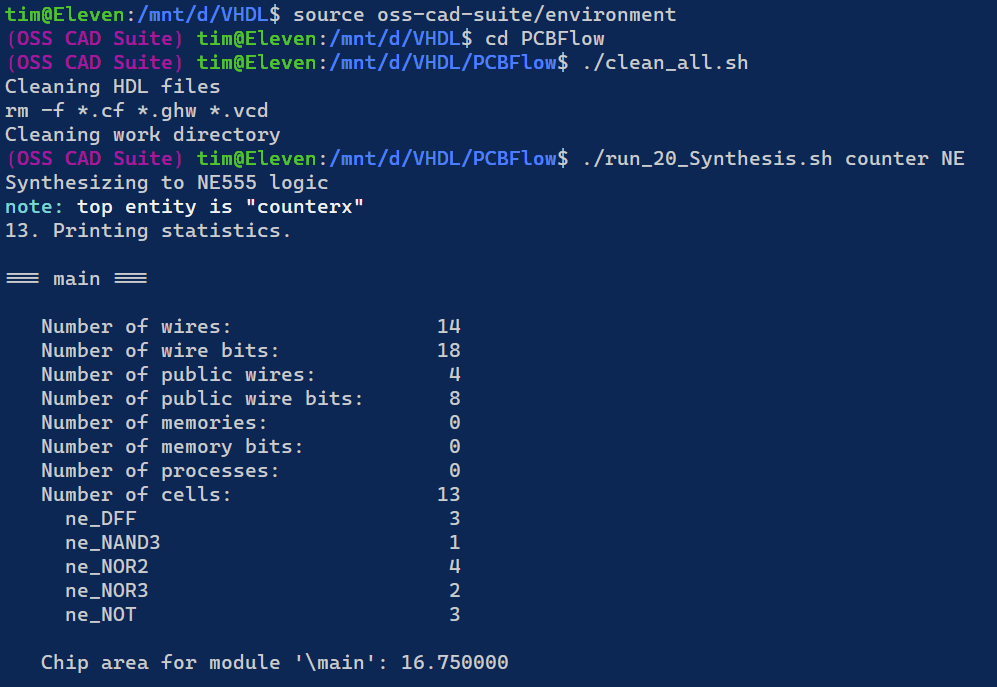
Task: Click the '=== main ===' header
Action: click(76, 279)
